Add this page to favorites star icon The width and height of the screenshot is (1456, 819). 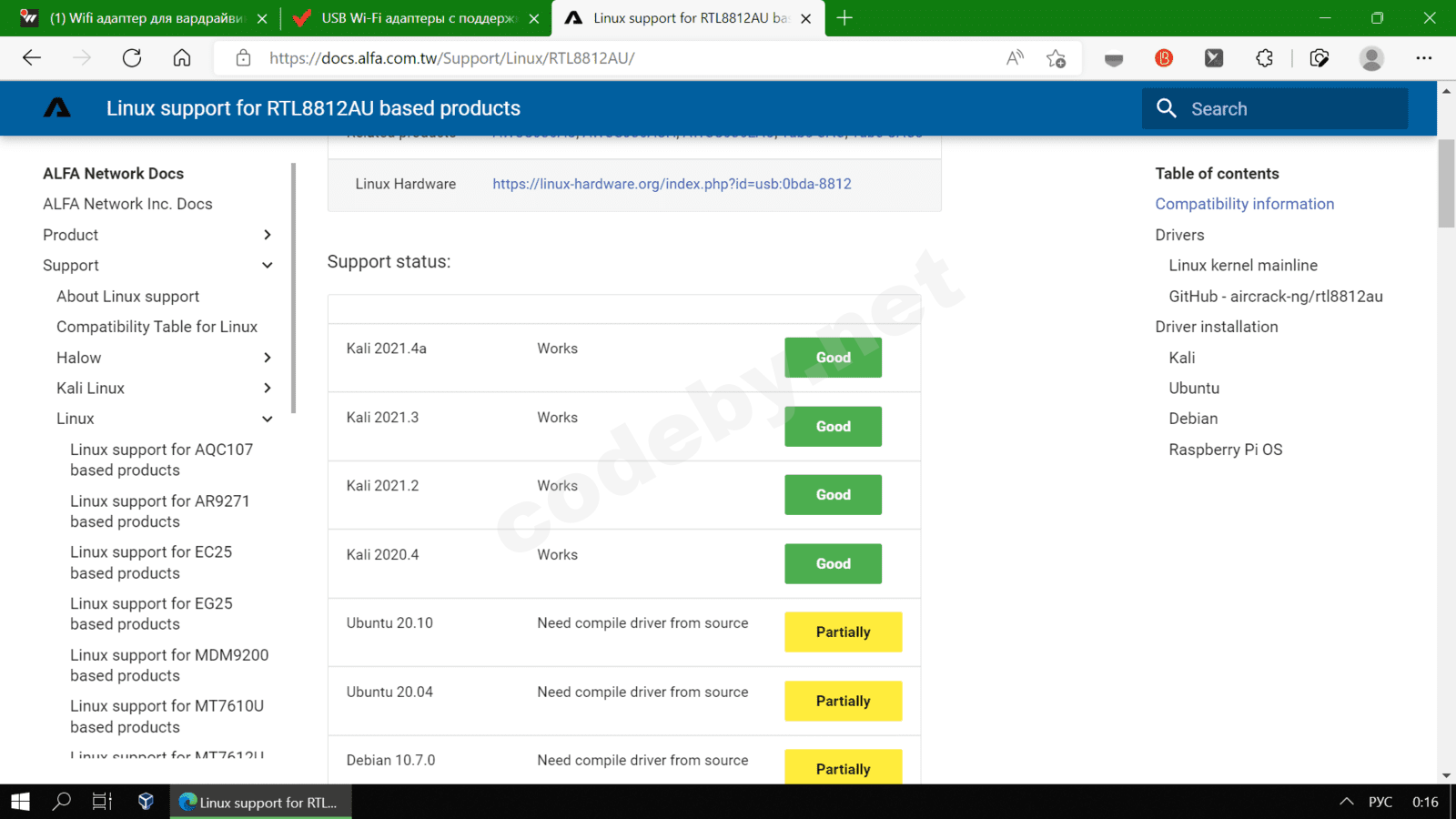(1056, 58)
